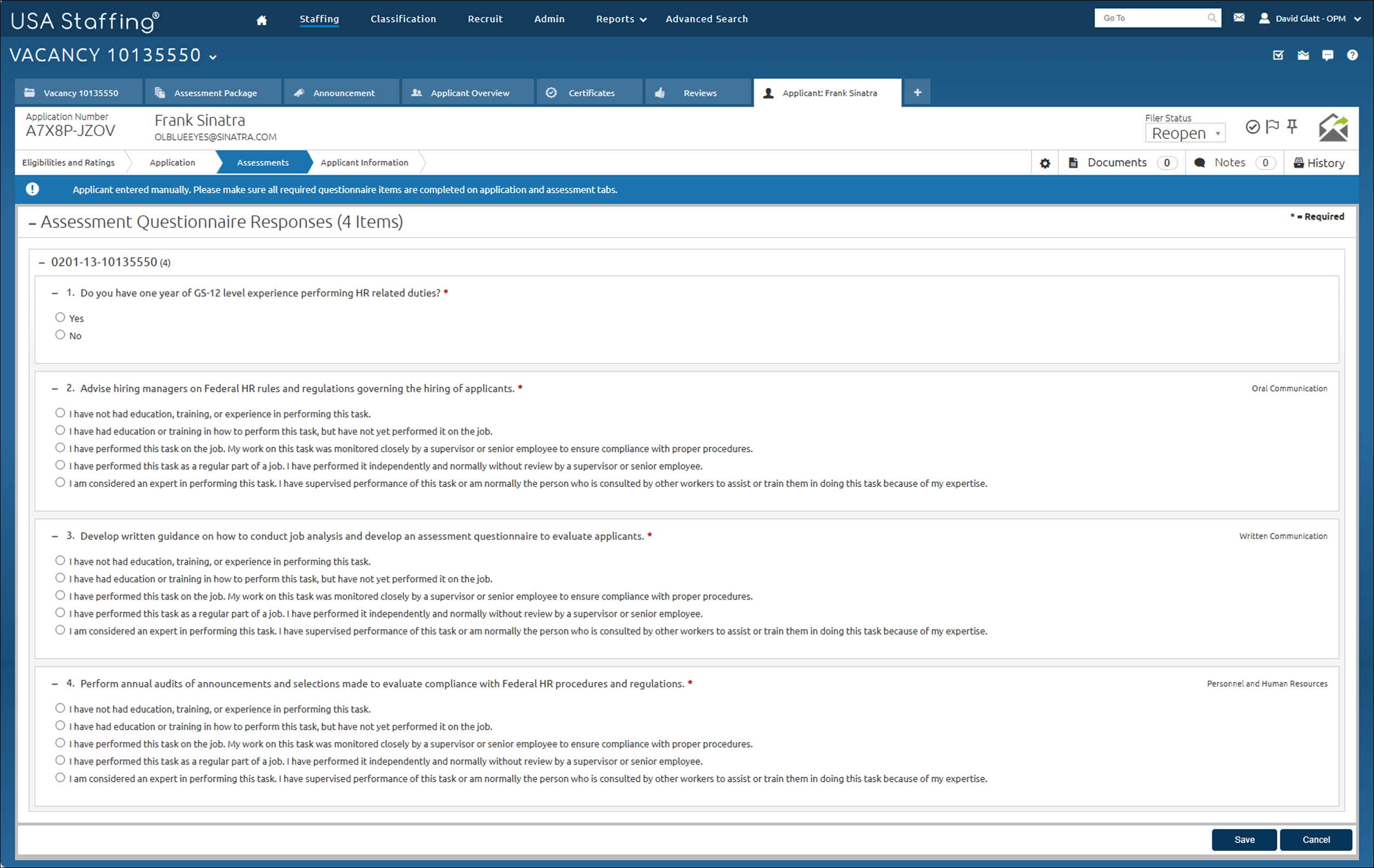Open the chat bubble icon
This screenshot has height=868, width=1374.
tap(1328, 55)
